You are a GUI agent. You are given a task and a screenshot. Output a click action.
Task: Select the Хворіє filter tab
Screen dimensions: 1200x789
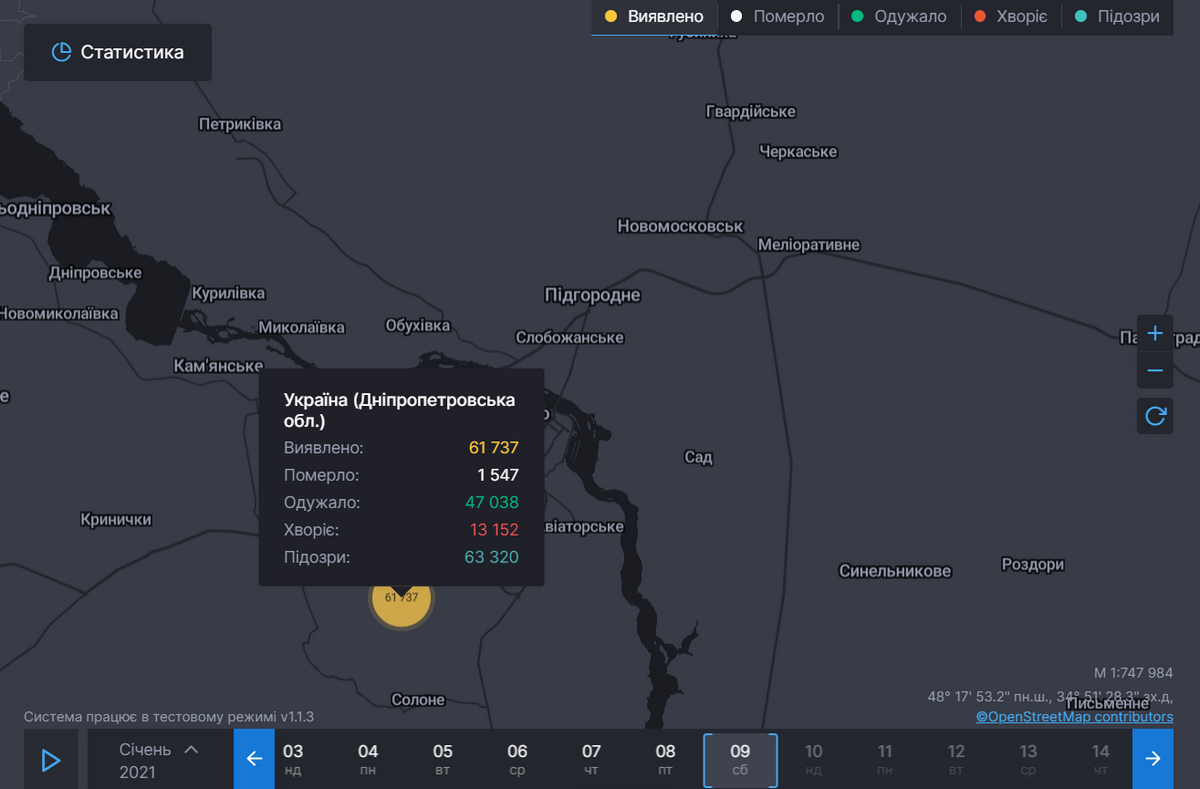1010,17
